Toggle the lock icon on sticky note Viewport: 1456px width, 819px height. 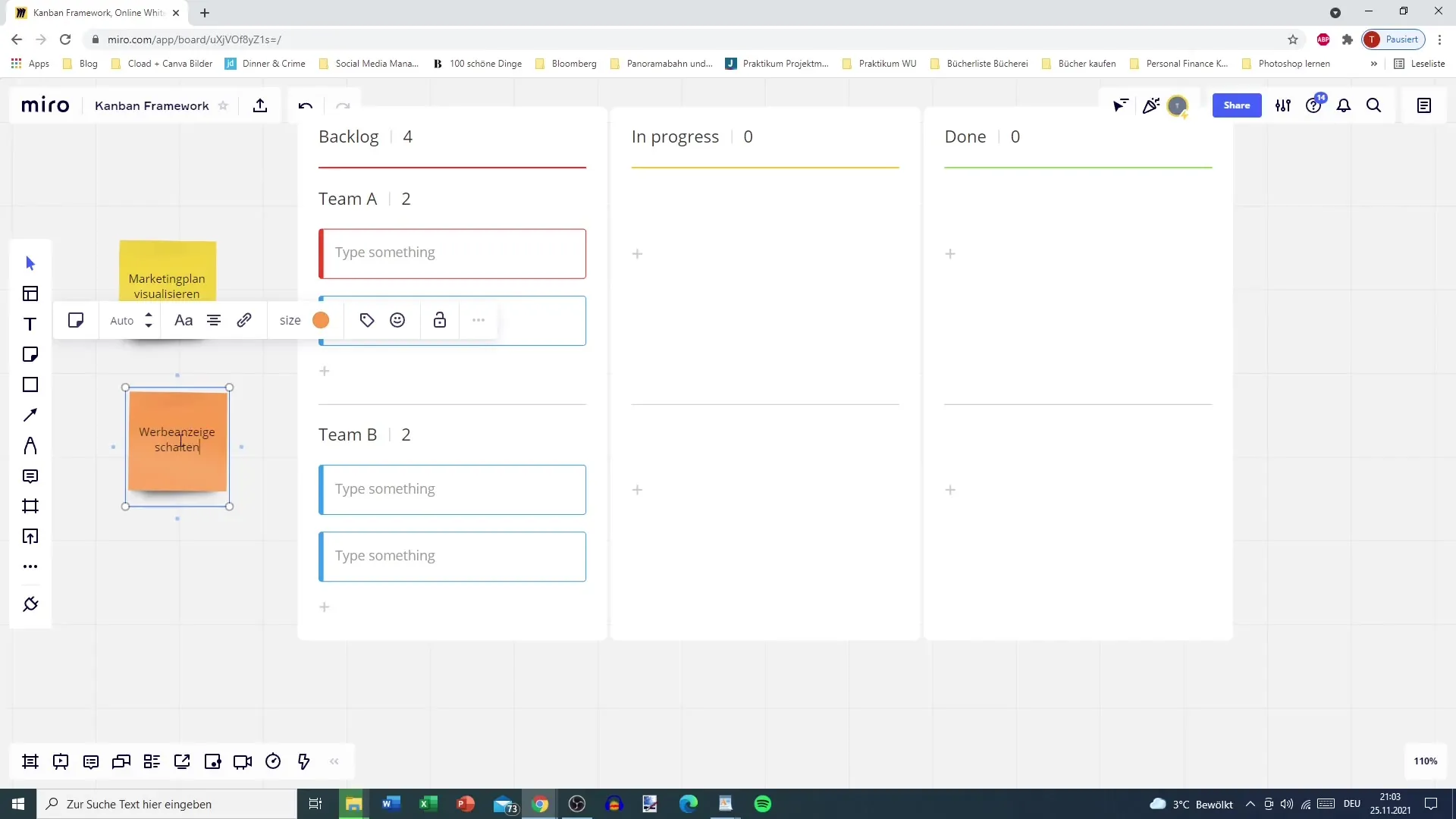[440, 320]
